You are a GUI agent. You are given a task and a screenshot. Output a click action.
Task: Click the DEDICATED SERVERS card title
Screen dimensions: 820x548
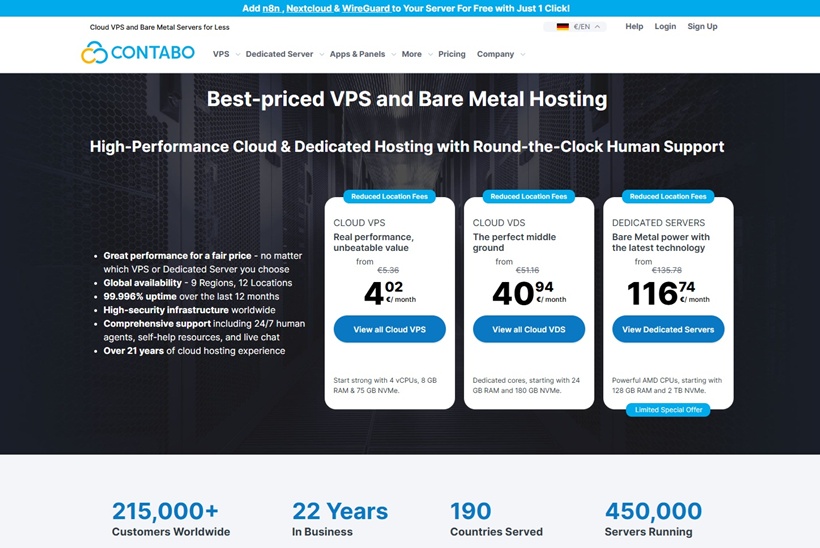(658, 223)
